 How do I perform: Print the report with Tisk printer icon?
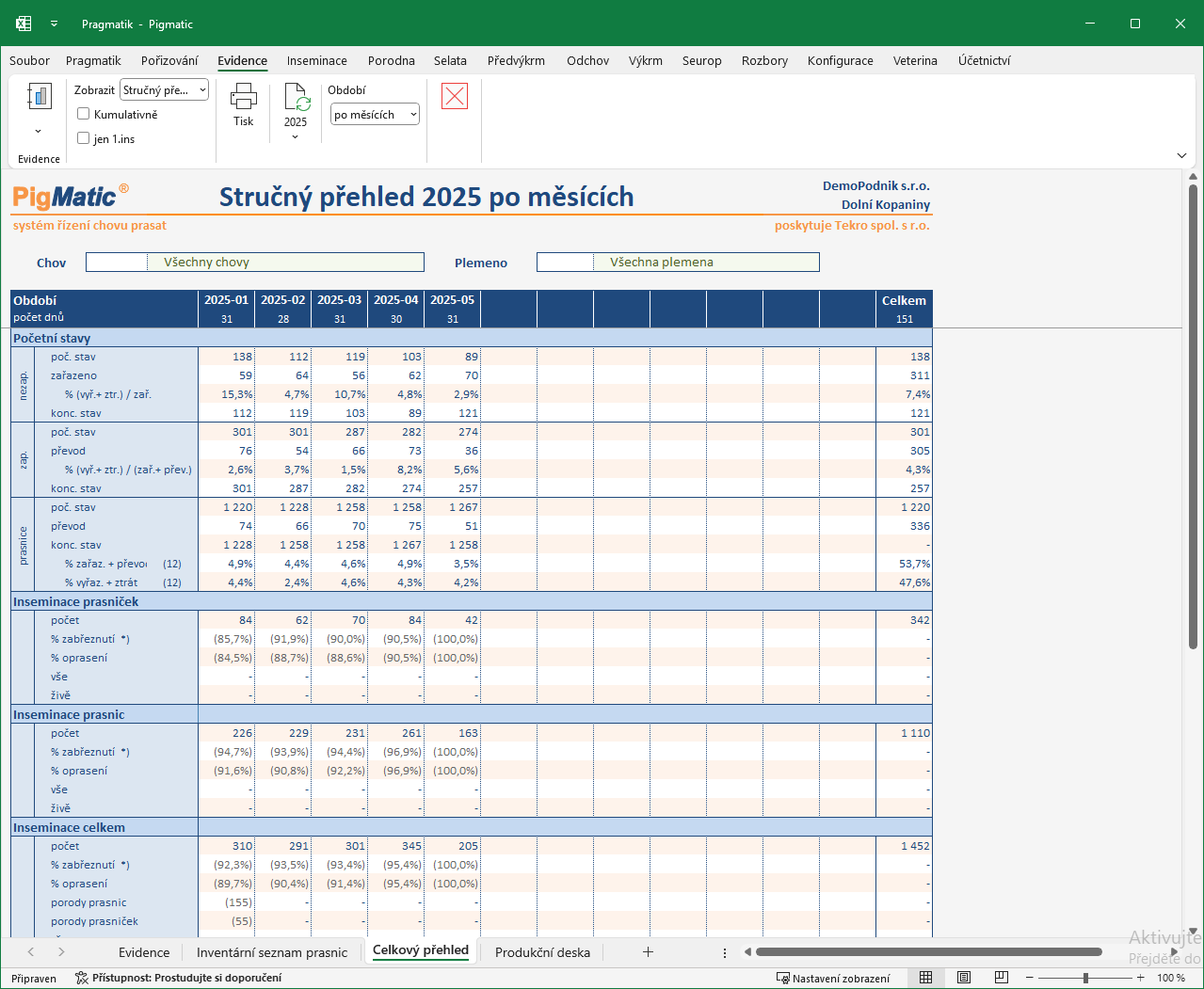(x=243, y=96)
